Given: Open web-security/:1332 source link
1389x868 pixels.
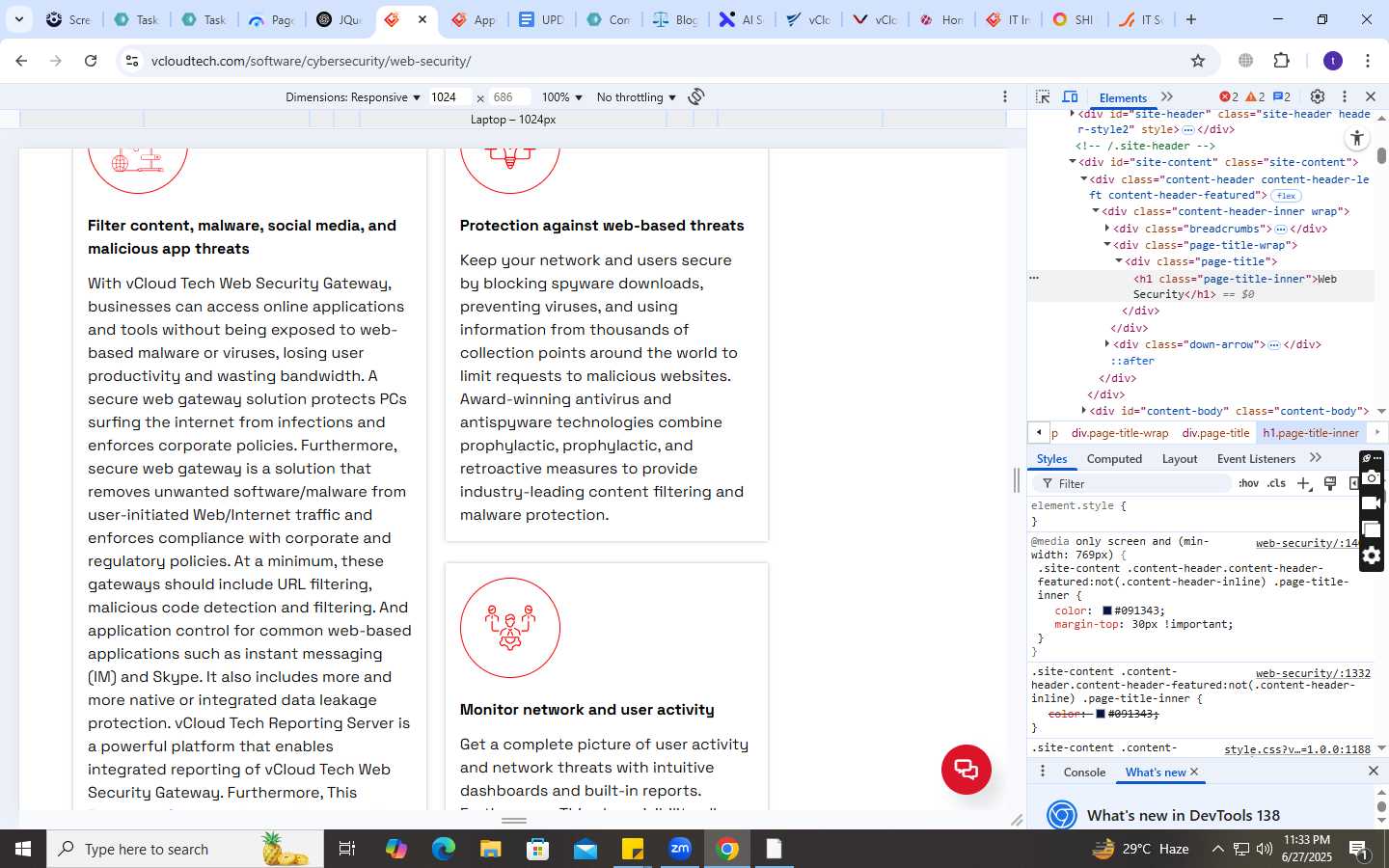Looking at the screenshot, I should coord(1313,673).
